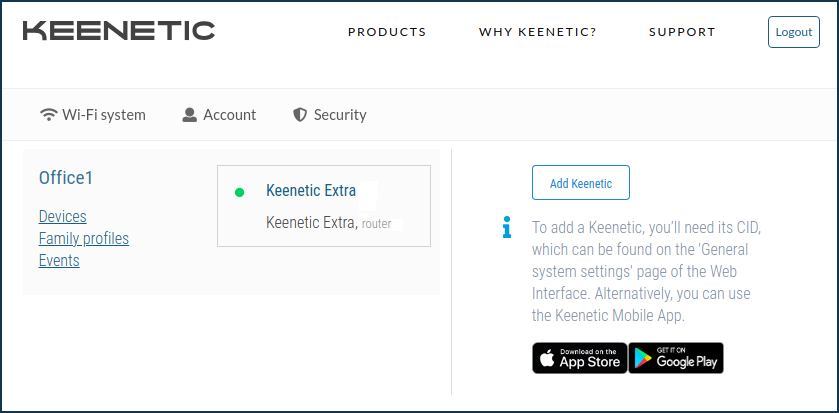The height and width of the screenshot is (413, 839).
Task: Open the Events link
Action: pyautogui.click(x=59, y=261)
